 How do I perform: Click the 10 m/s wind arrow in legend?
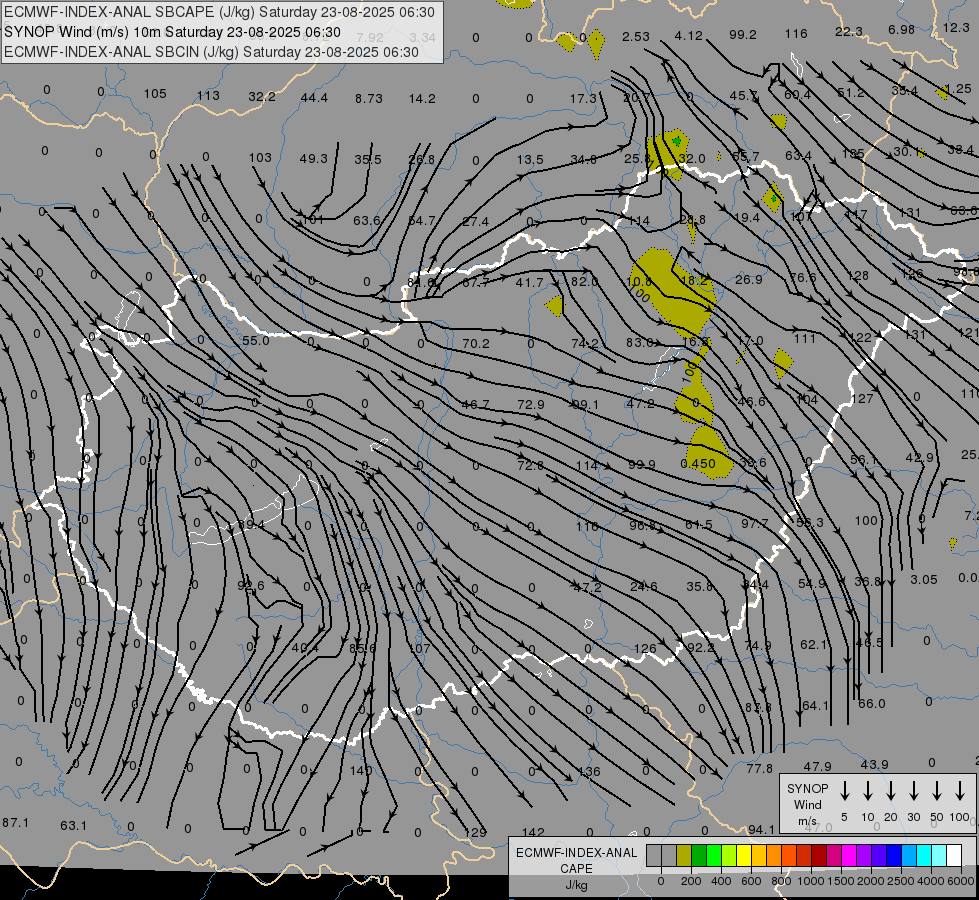coord(868,791)
